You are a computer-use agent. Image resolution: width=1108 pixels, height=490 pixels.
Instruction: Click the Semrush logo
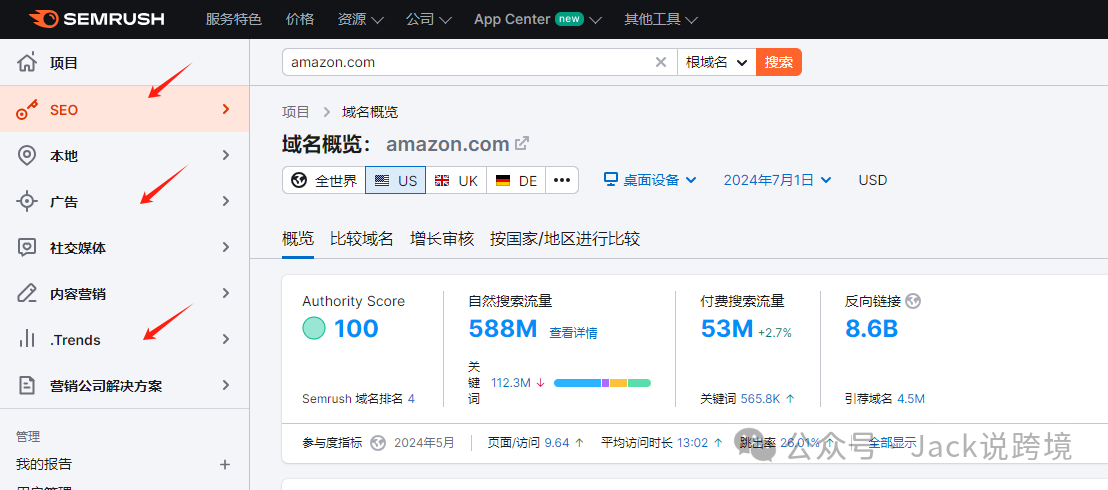click(98, 19)
